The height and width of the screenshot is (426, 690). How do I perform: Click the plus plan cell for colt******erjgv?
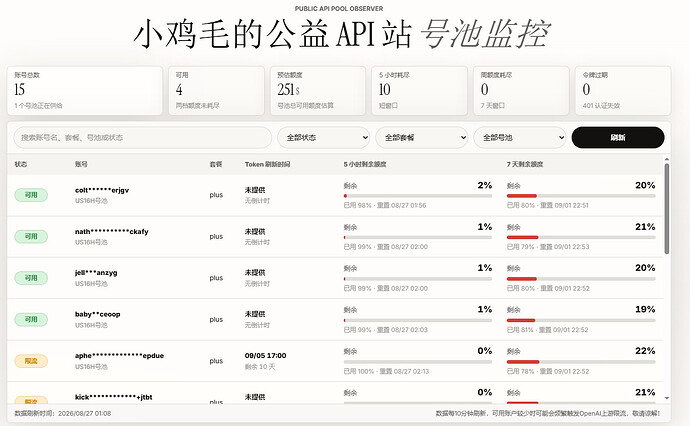point(216,195)
